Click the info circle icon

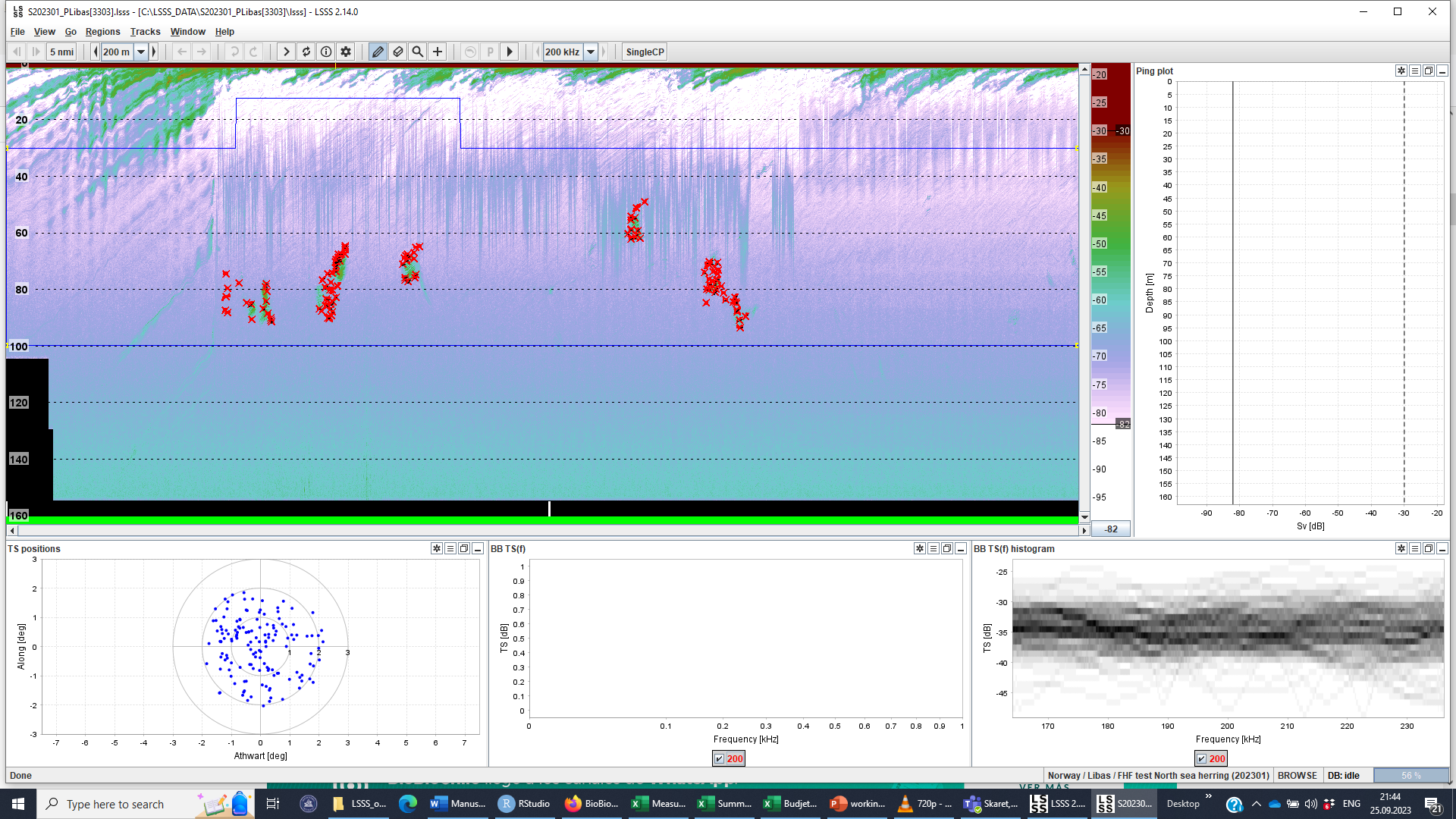point(326,52)
